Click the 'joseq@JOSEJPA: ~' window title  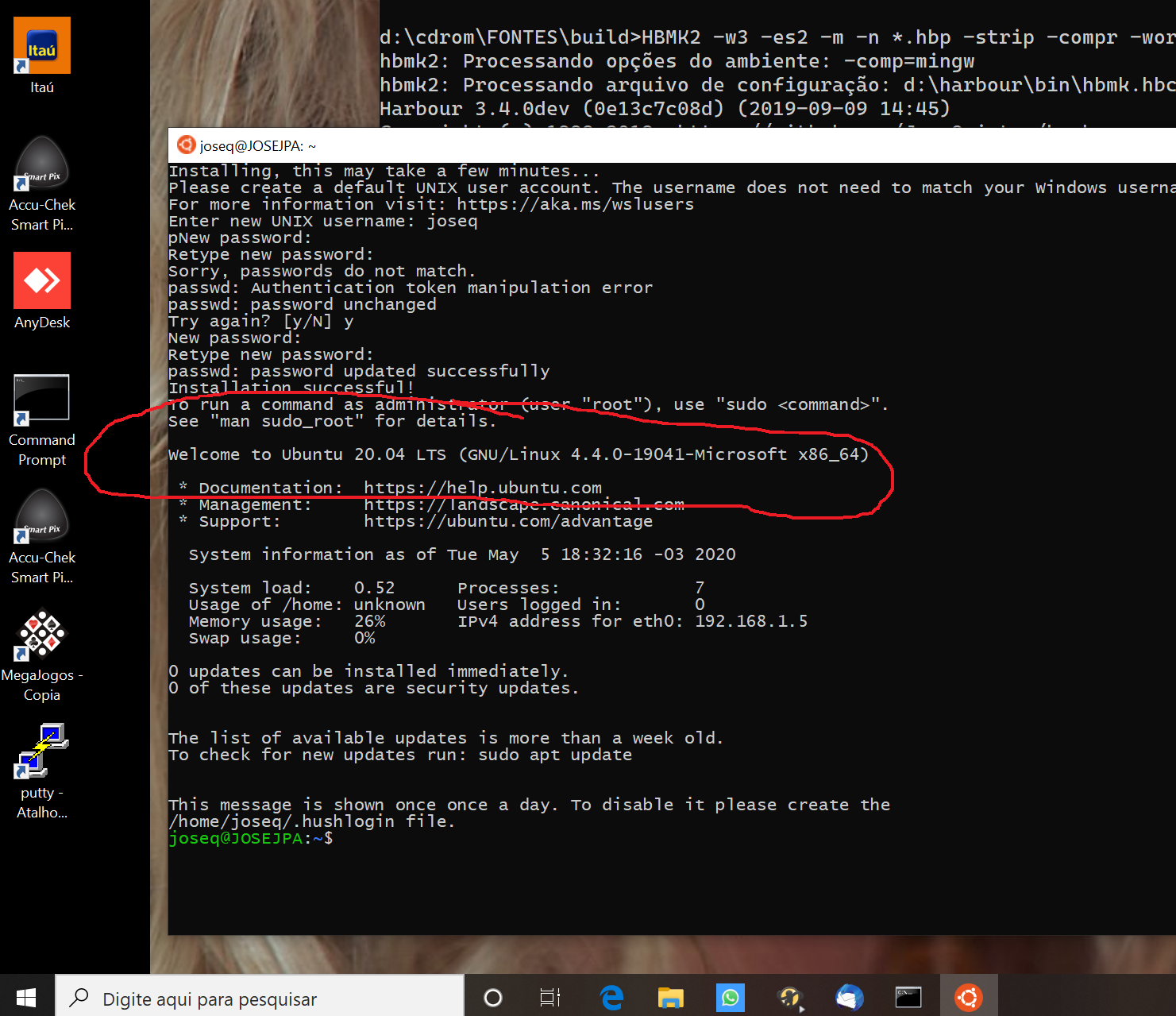point(258,146)
